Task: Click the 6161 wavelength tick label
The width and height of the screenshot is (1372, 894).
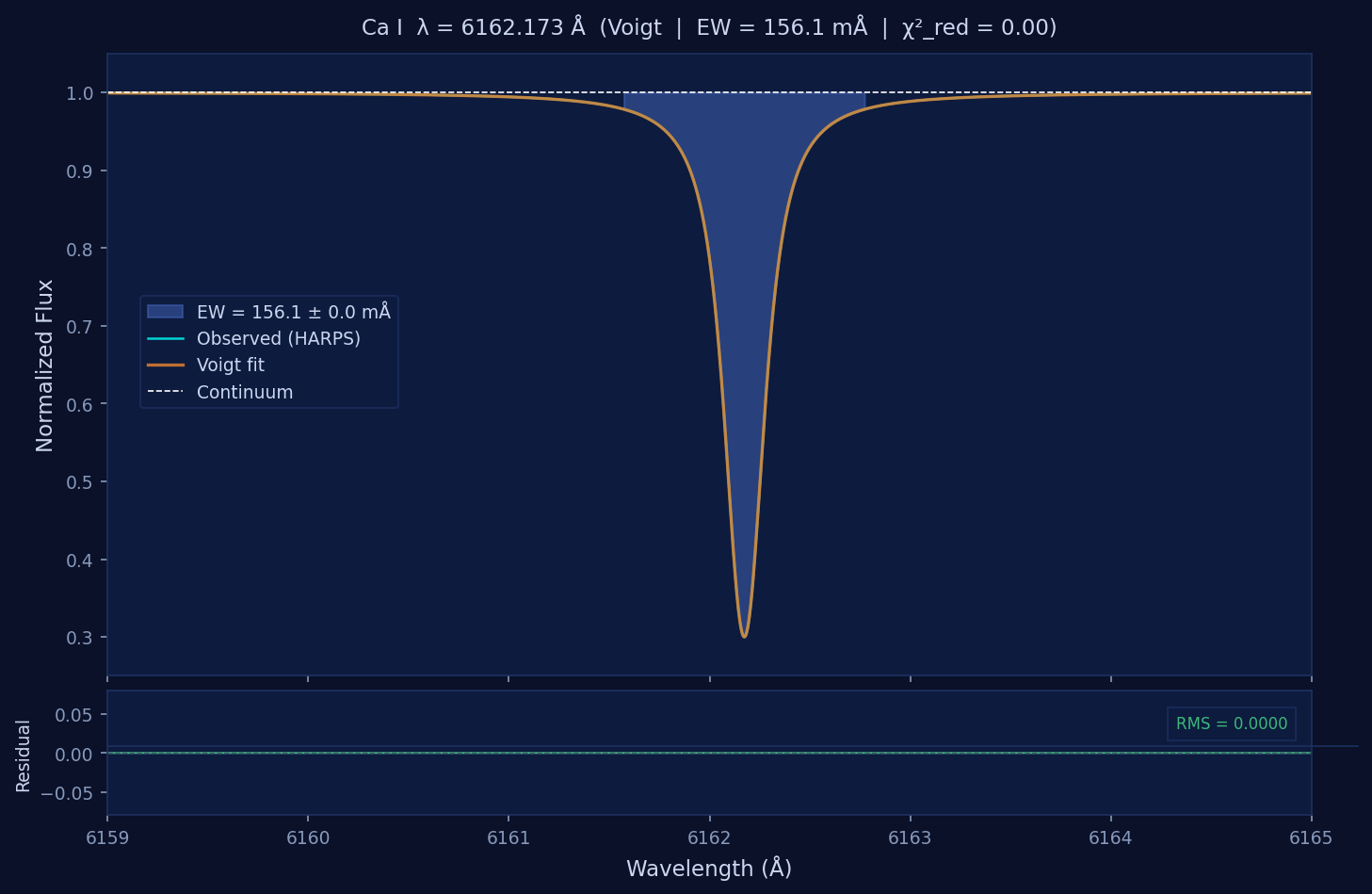Action: pos(508,837)
